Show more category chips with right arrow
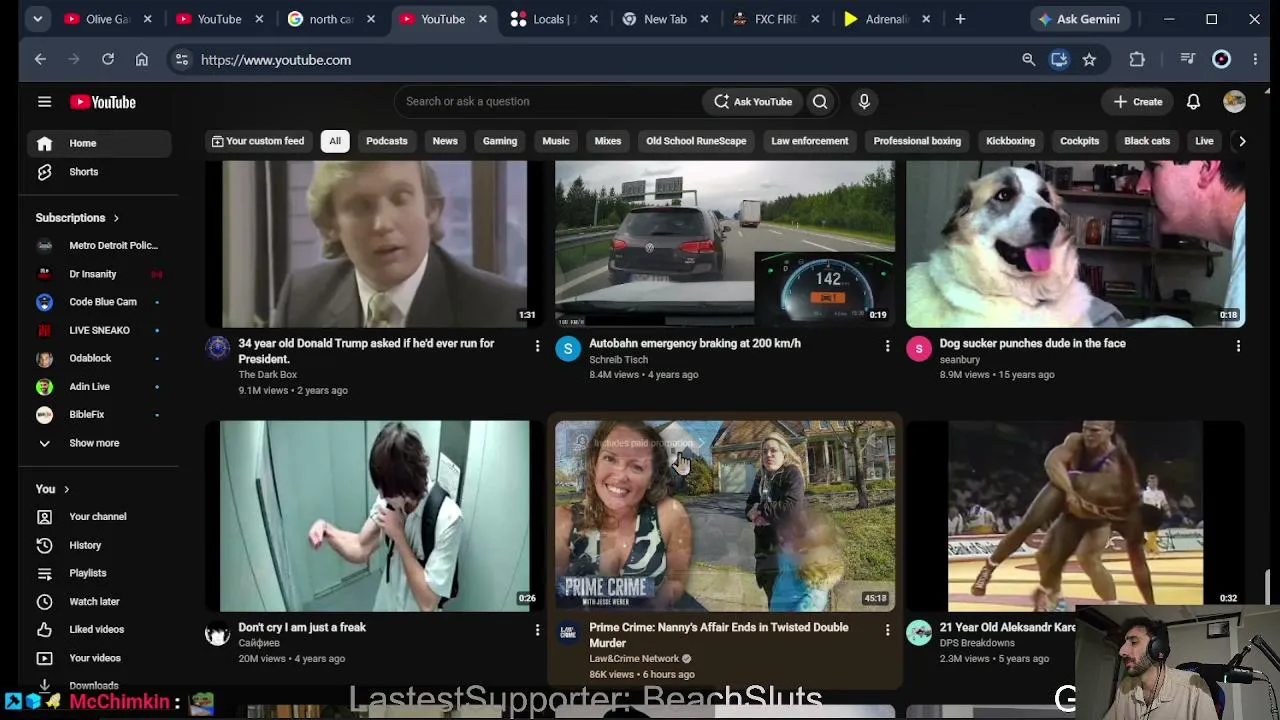 [x=1242, y=141]
